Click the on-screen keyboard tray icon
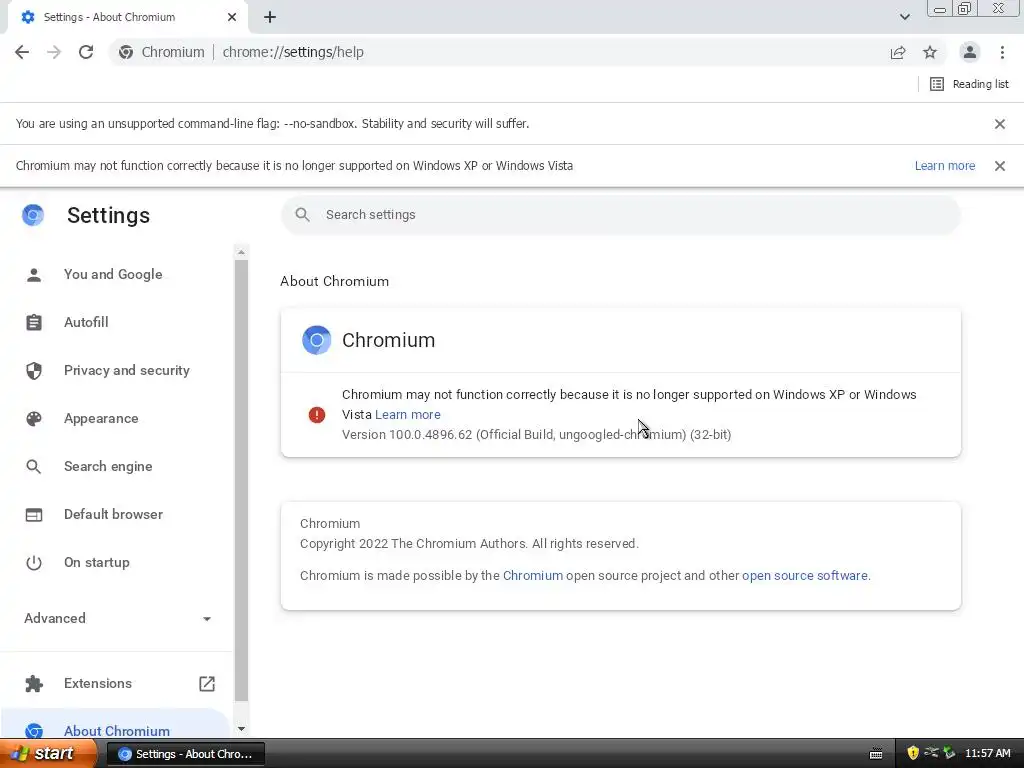This screenshot has height=768, width=1024. [876, 754]
